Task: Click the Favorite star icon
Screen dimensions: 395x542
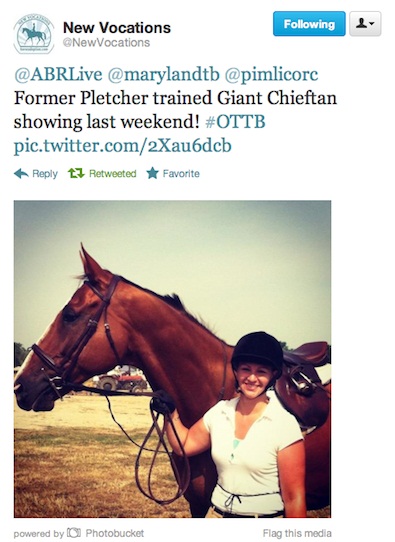Action: pos(152,173)
